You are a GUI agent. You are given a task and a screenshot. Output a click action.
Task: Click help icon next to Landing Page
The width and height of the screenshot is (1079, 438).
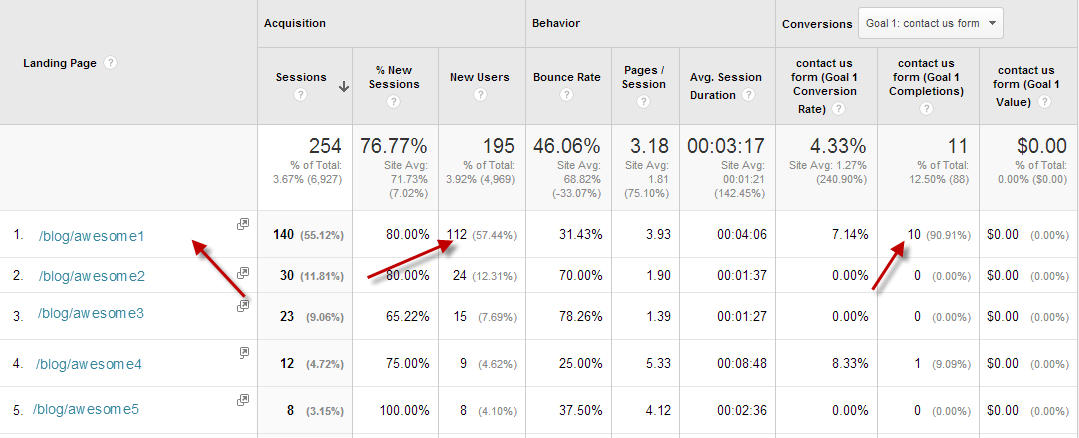(x=110, y=63)
